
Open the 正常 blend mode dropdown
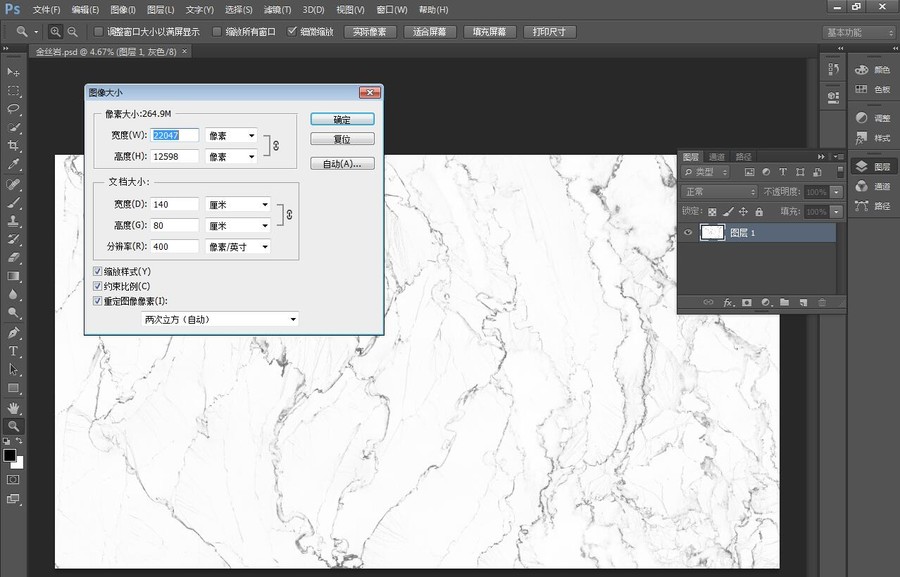(x=719, y=191)
